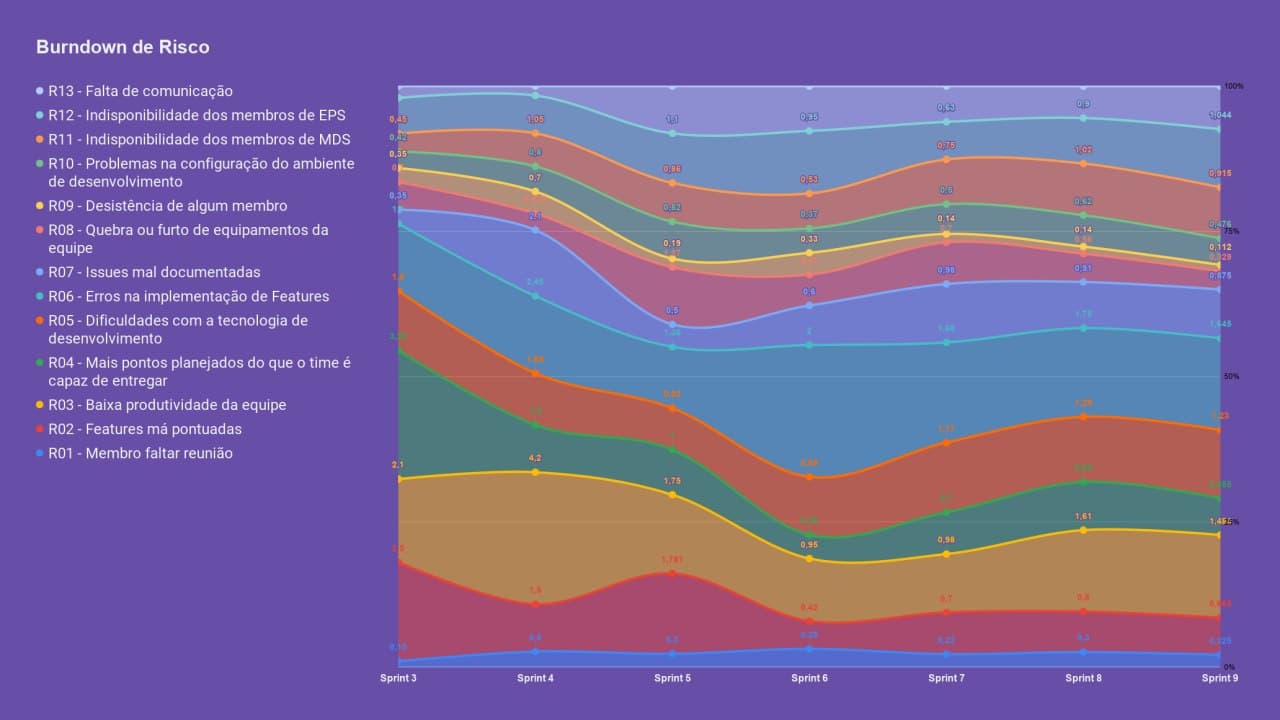
Task: Click the 0% axis label
Action: (x=1230, y=667)
